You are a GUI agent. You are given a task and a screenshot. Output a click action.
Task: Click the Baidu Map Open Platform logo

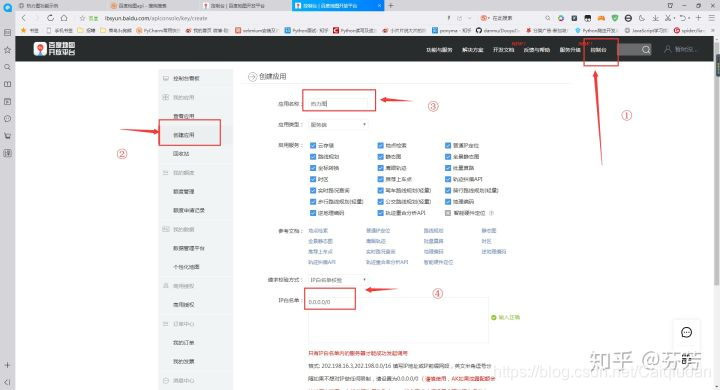click(x=54, y=49)
